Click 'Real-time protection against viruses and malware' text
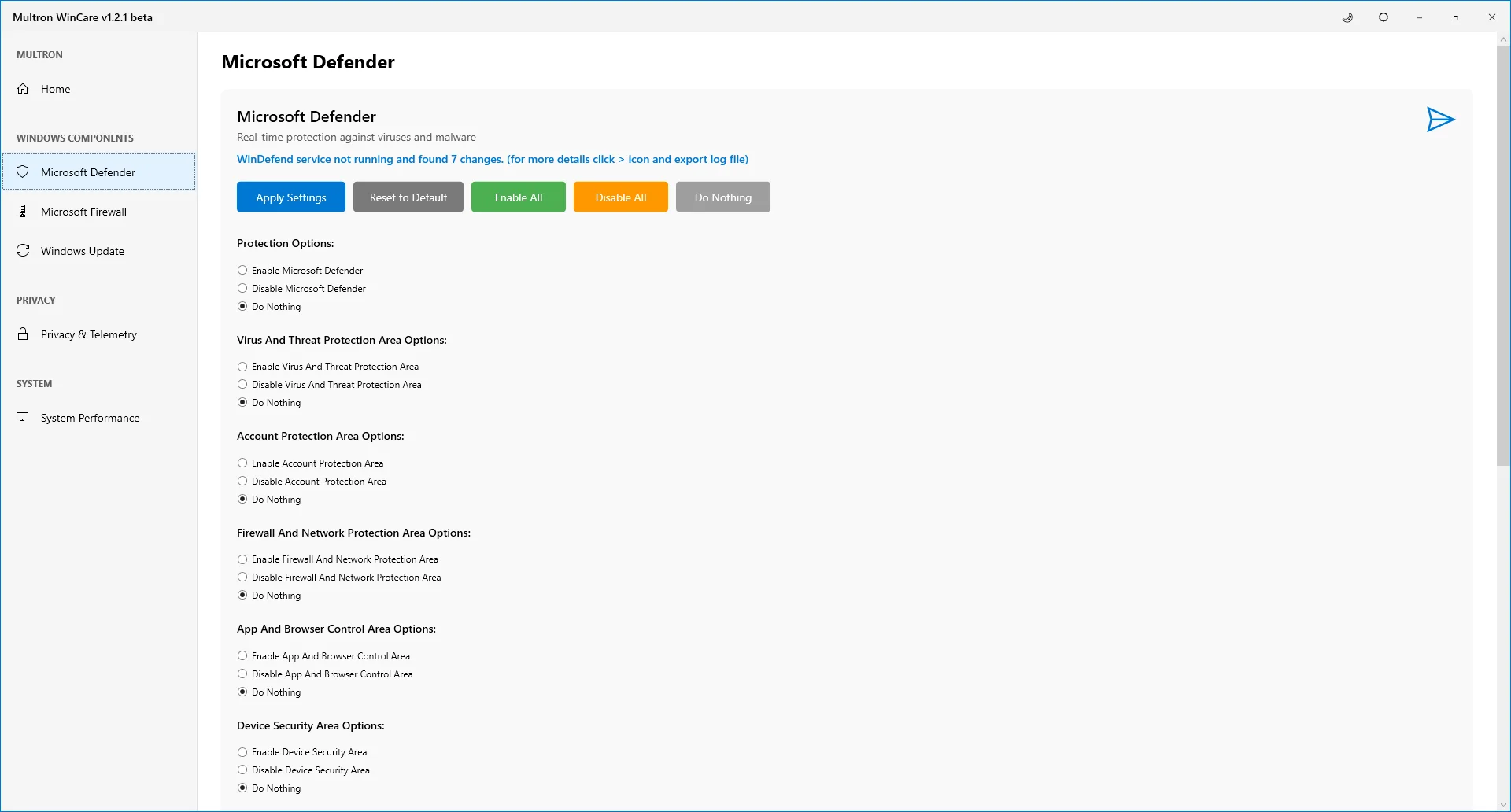Image resolution: width=1511 pixels, height=812 pixels. (x=357, y=138)
